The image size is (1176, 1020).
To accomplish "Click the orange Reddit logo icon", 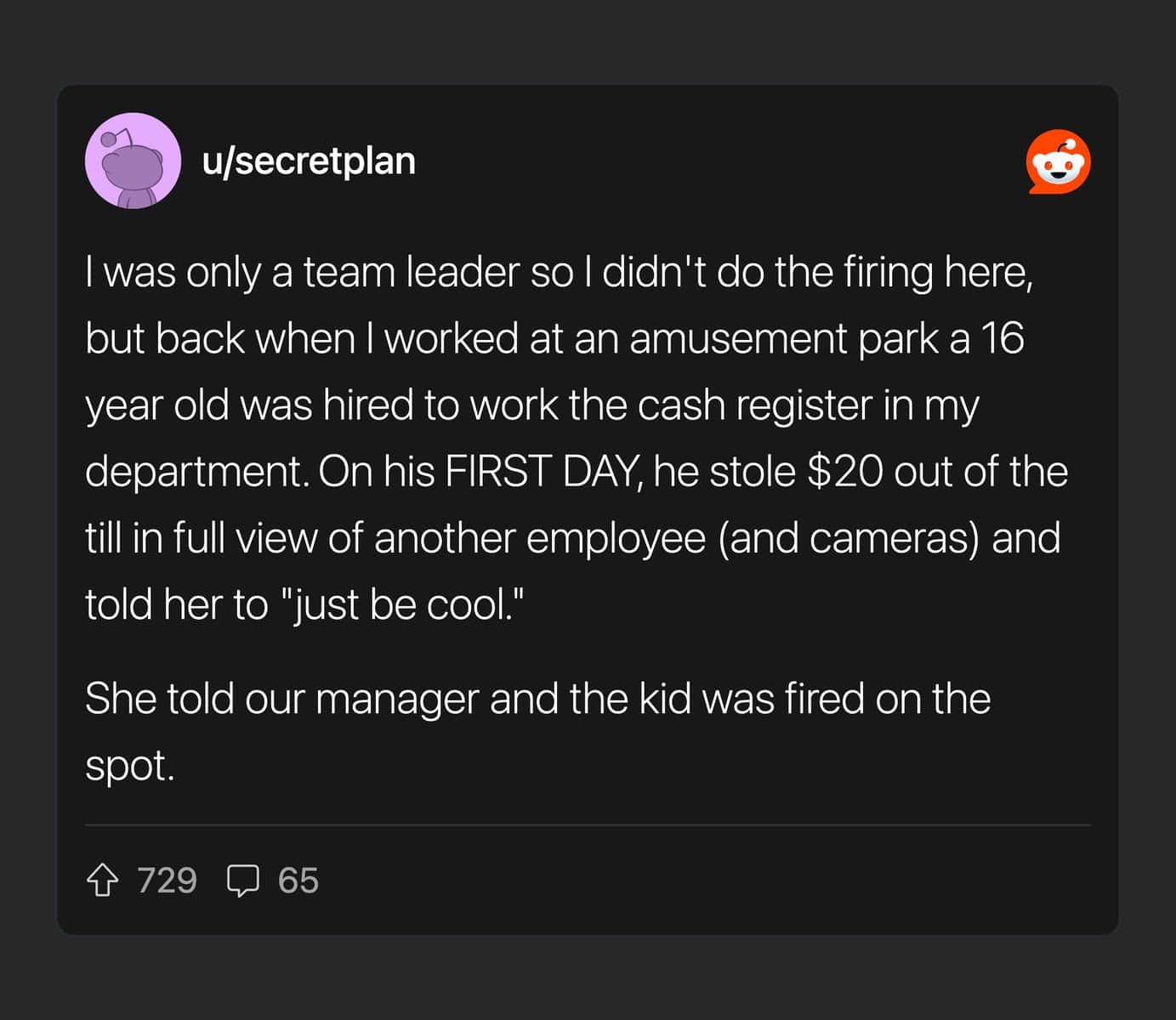I will pos(1058,161).
